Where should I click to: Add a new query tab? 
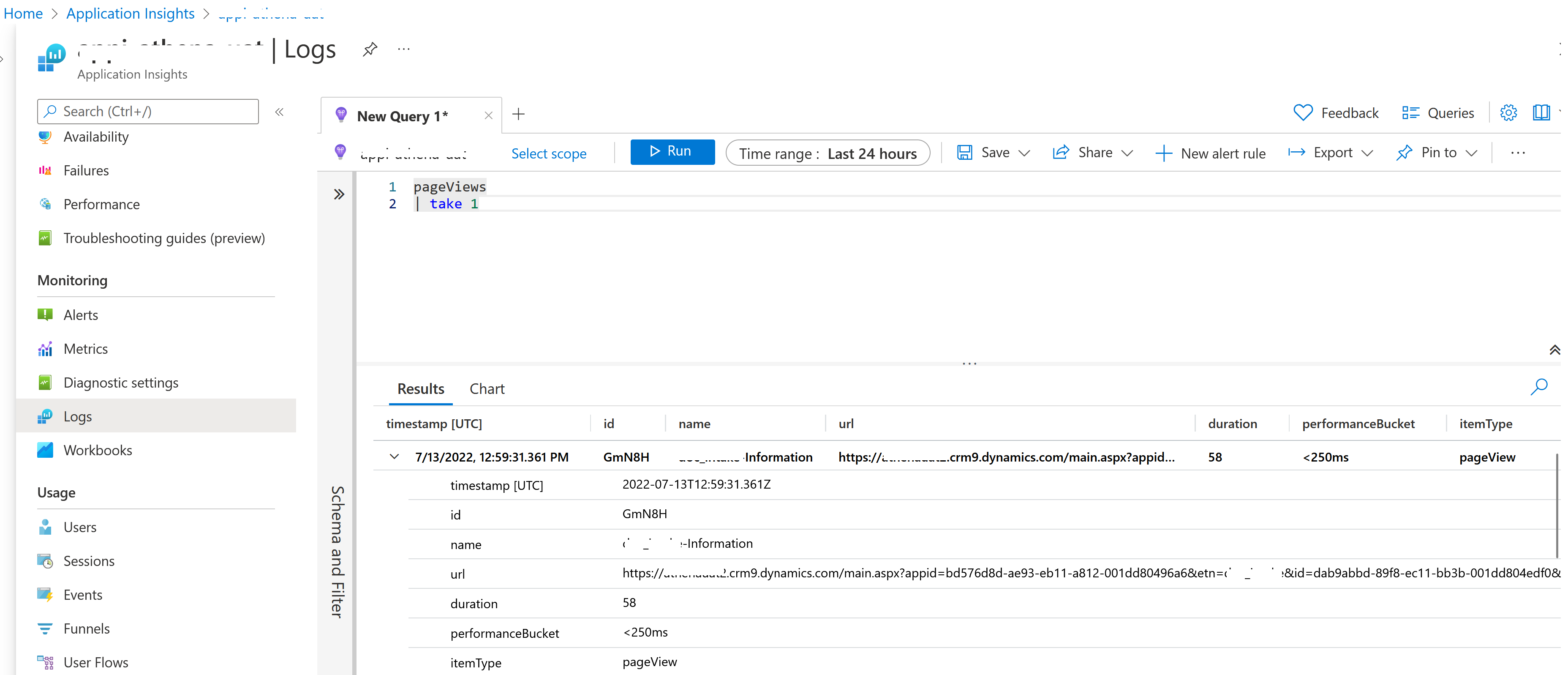pyautogui.click(x=519, y=115)
